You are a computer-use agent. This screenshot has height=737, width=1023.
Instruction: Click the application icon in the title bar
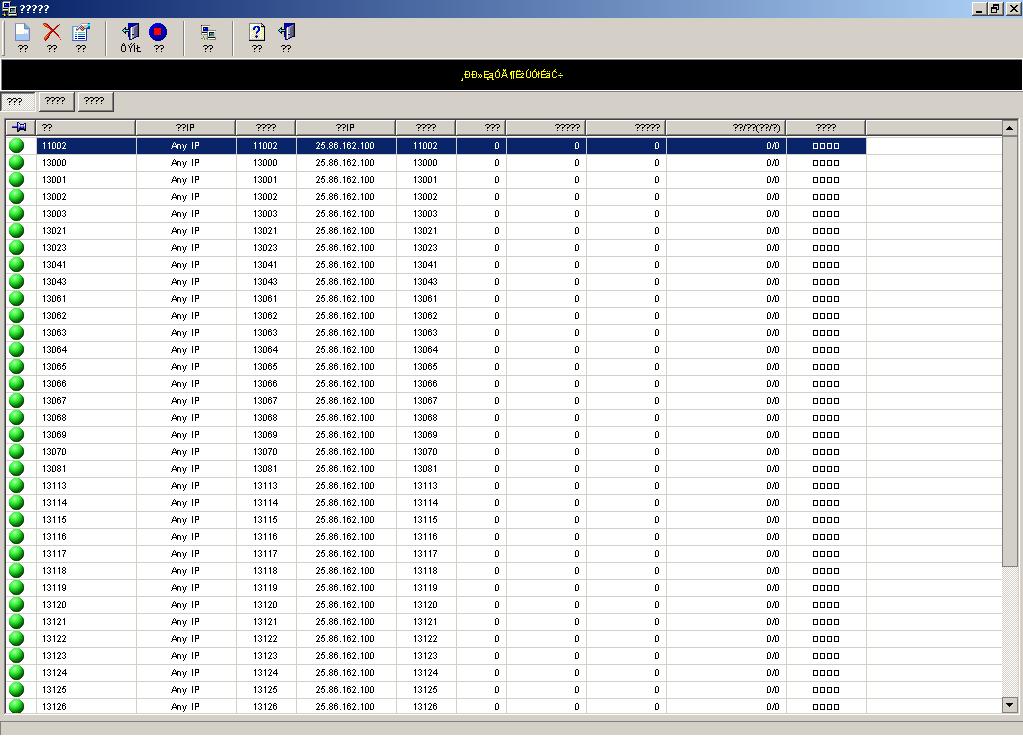click(x=9, y=8)
